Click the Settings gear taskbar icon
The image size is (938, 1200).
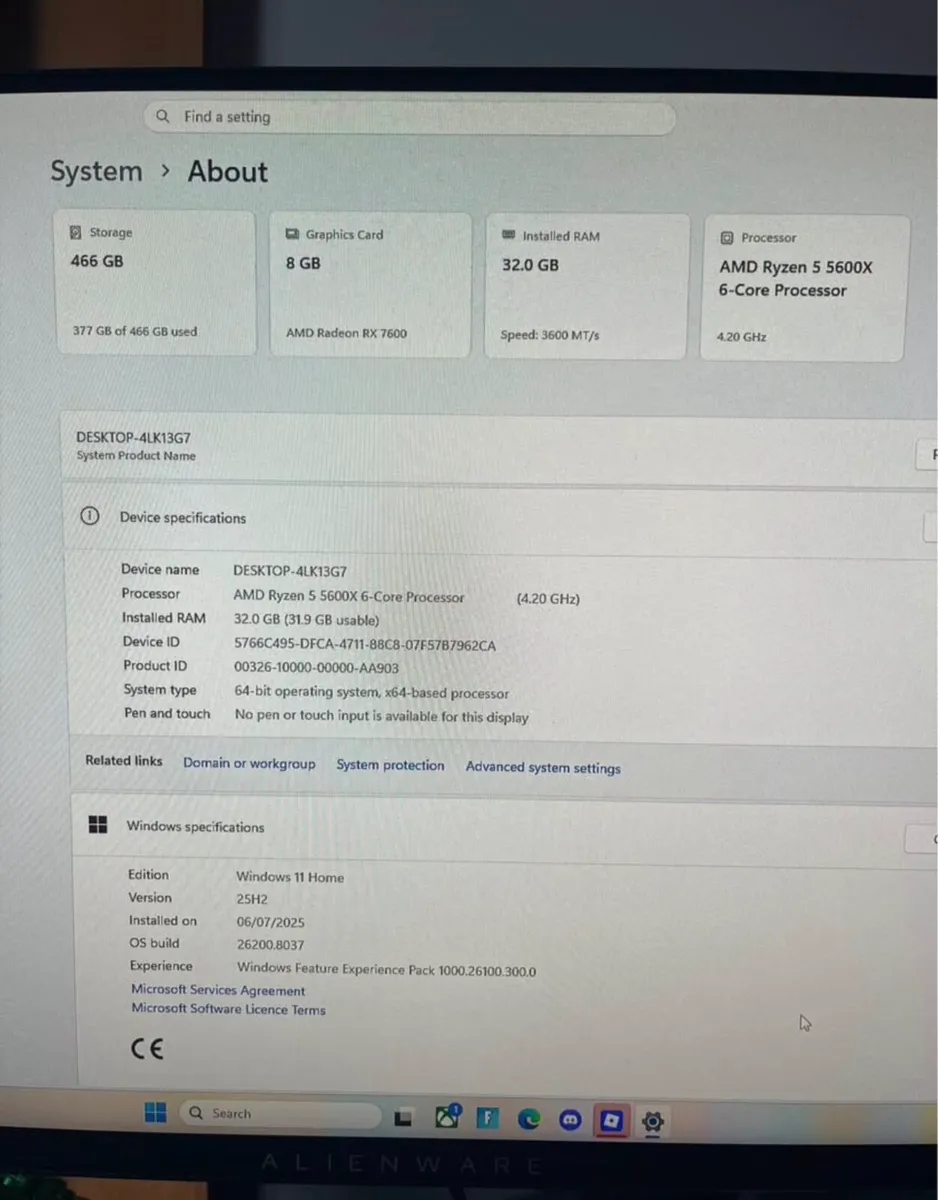(653, 1122)
